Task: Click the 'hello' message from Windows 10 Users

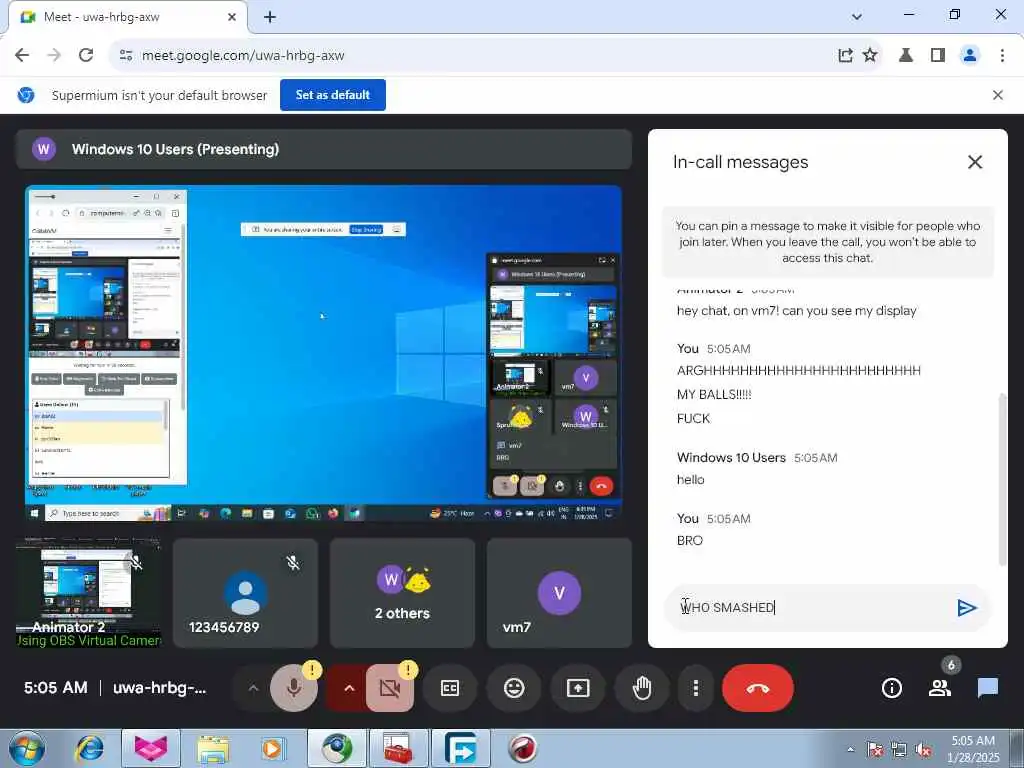Action: point(690,480)
